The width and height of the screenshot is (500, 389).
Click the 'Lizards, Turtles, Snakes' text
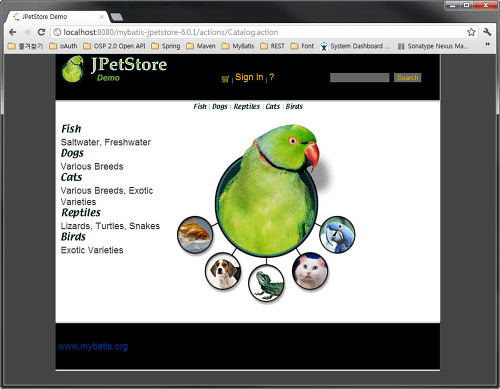click(110, 226)
